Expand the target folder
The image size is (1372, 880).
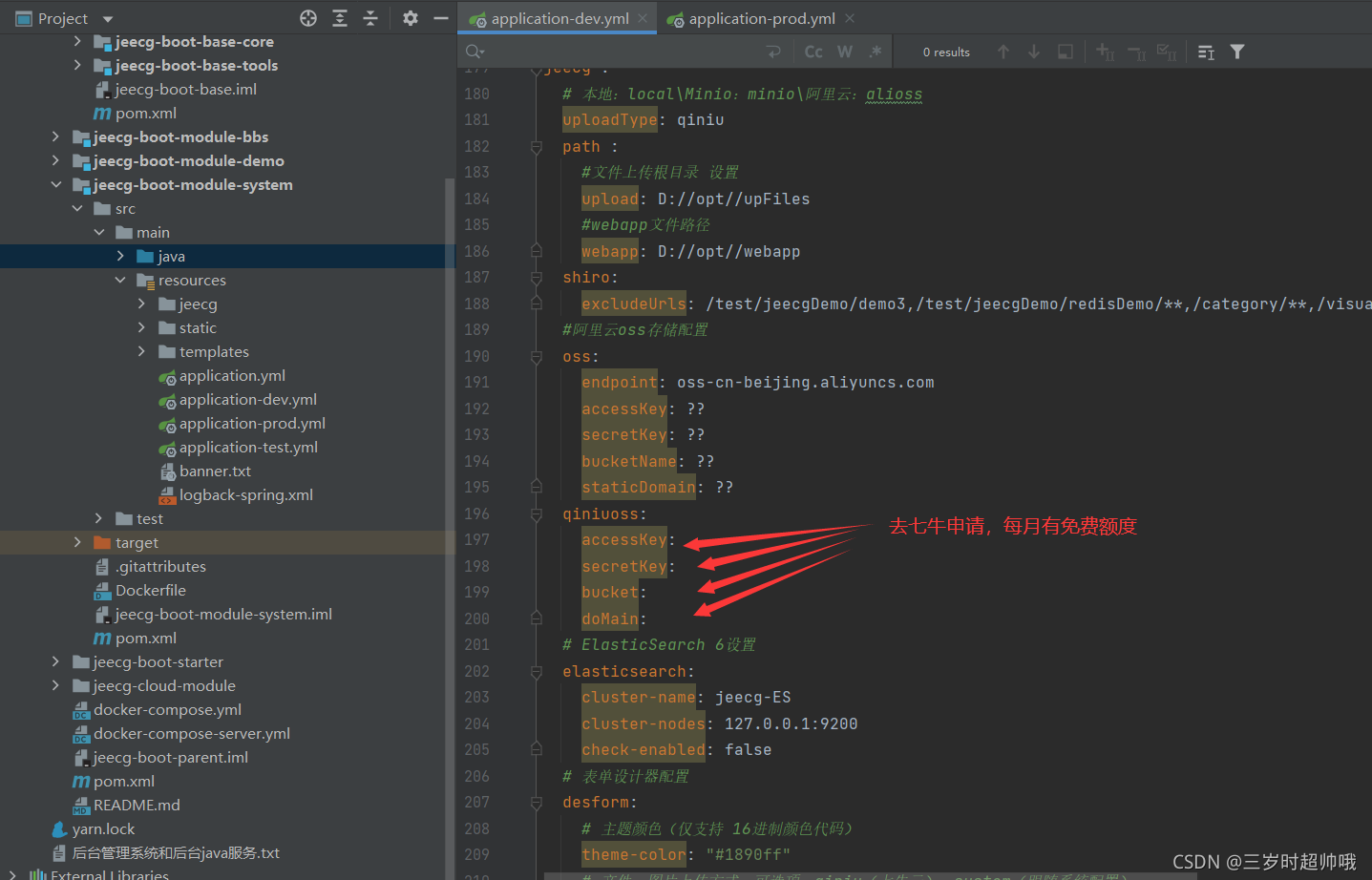pyautogui.click(x=77, y=542)
